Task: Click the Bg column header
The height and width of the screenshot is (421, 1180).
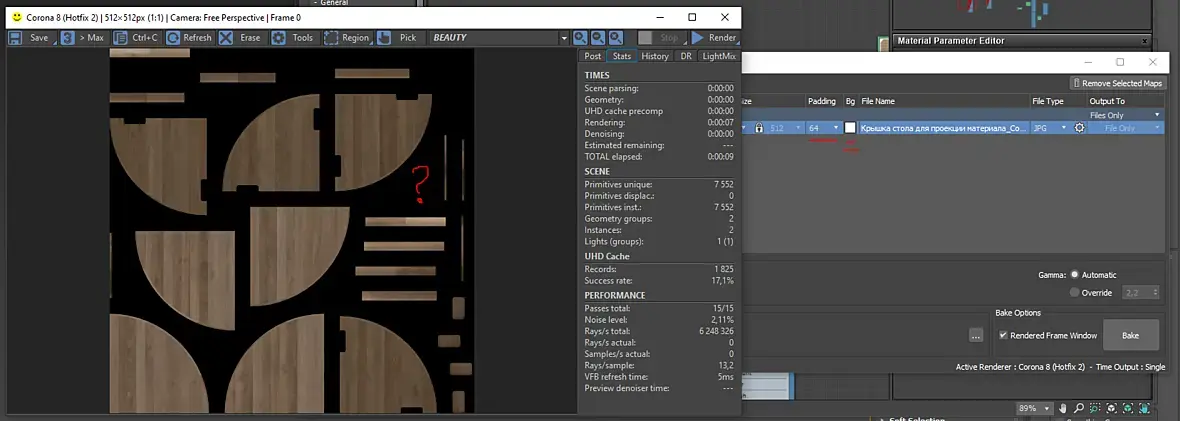Action: tap(850, 101)
